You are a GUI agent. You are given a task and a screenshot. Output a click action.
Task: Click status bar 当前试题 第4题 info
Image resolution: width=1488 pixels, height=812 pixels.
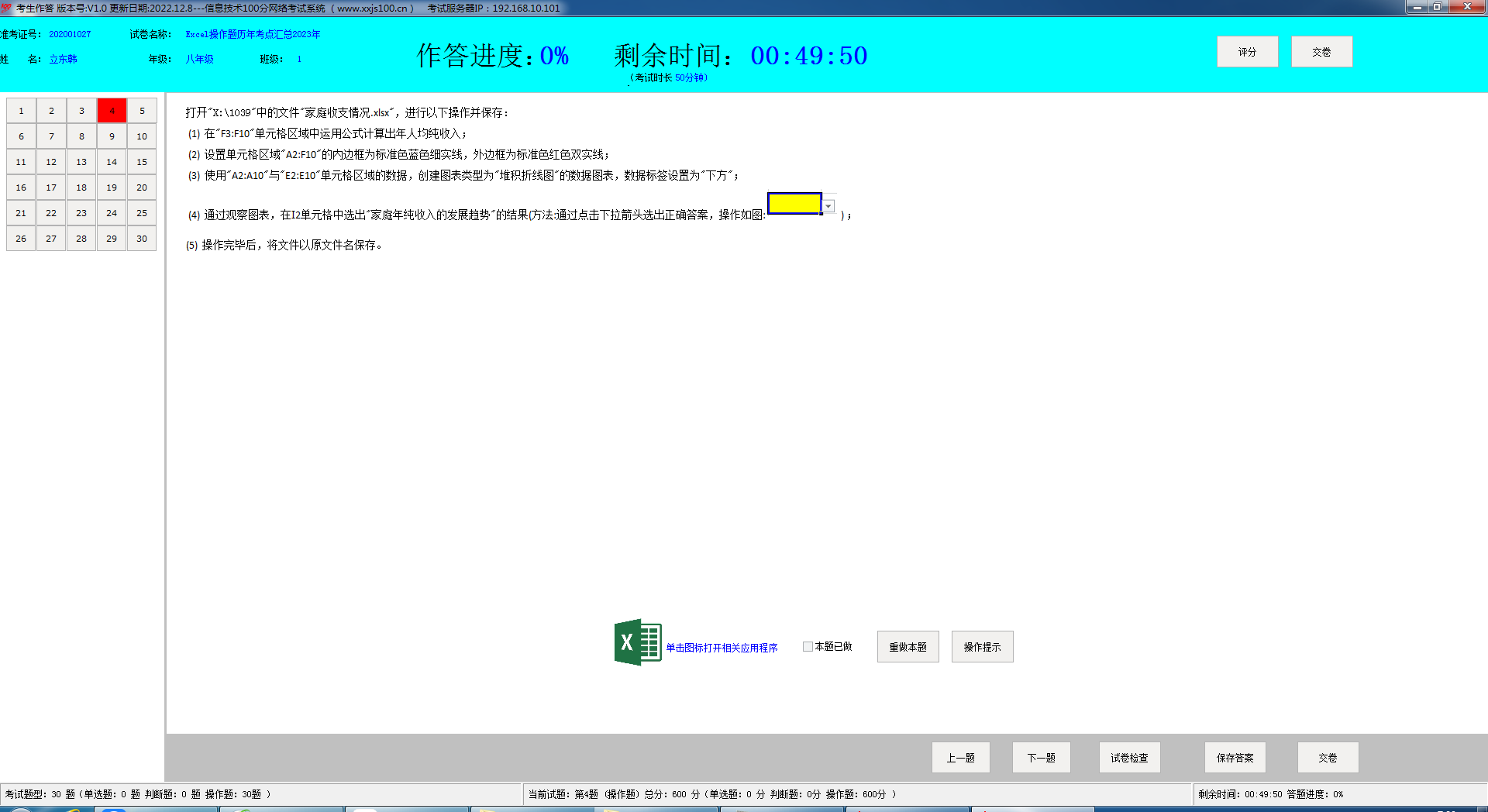pyautogui.click(x=712, y=794)
